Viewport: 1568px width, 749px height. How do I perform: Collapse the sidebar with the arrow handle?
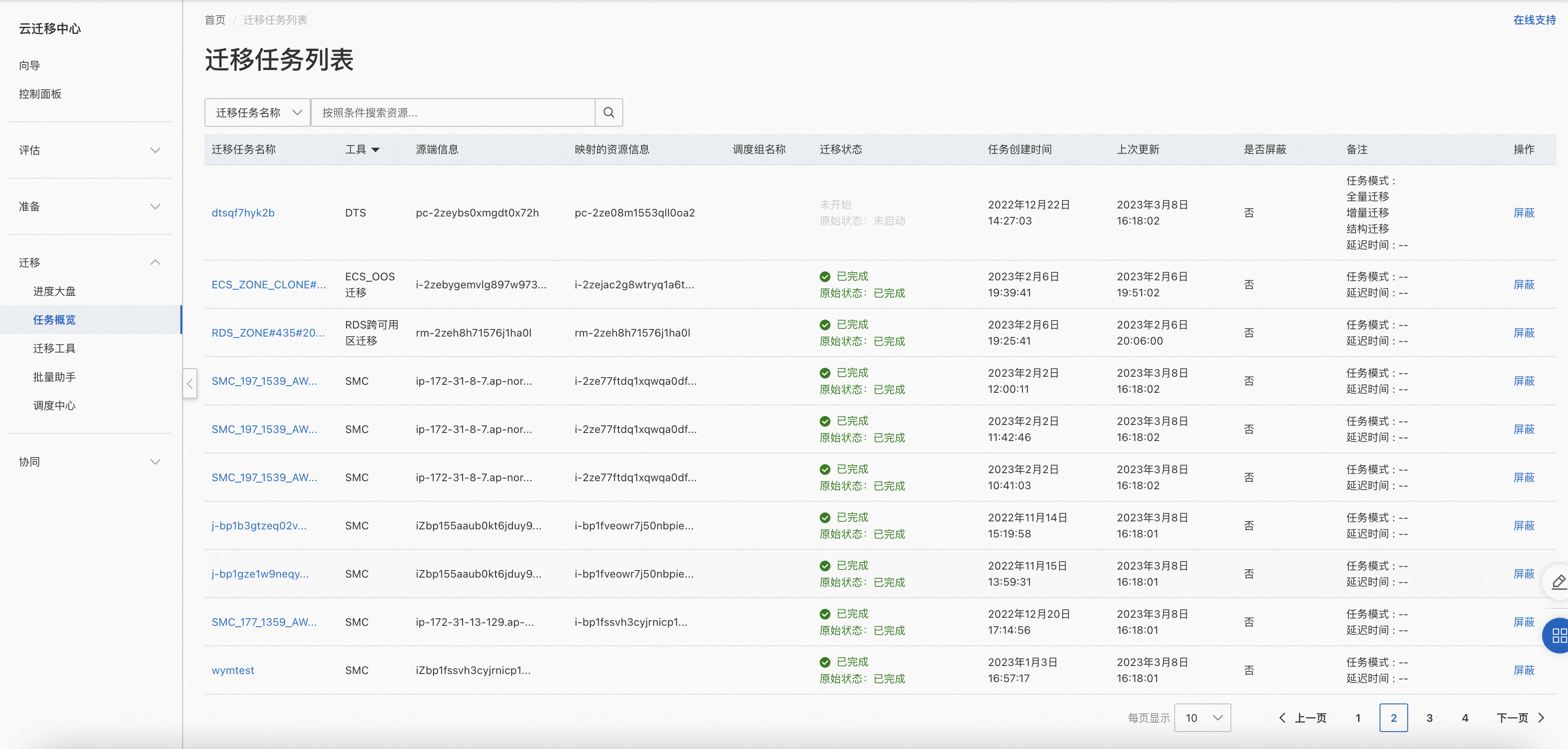click(189, 383)
